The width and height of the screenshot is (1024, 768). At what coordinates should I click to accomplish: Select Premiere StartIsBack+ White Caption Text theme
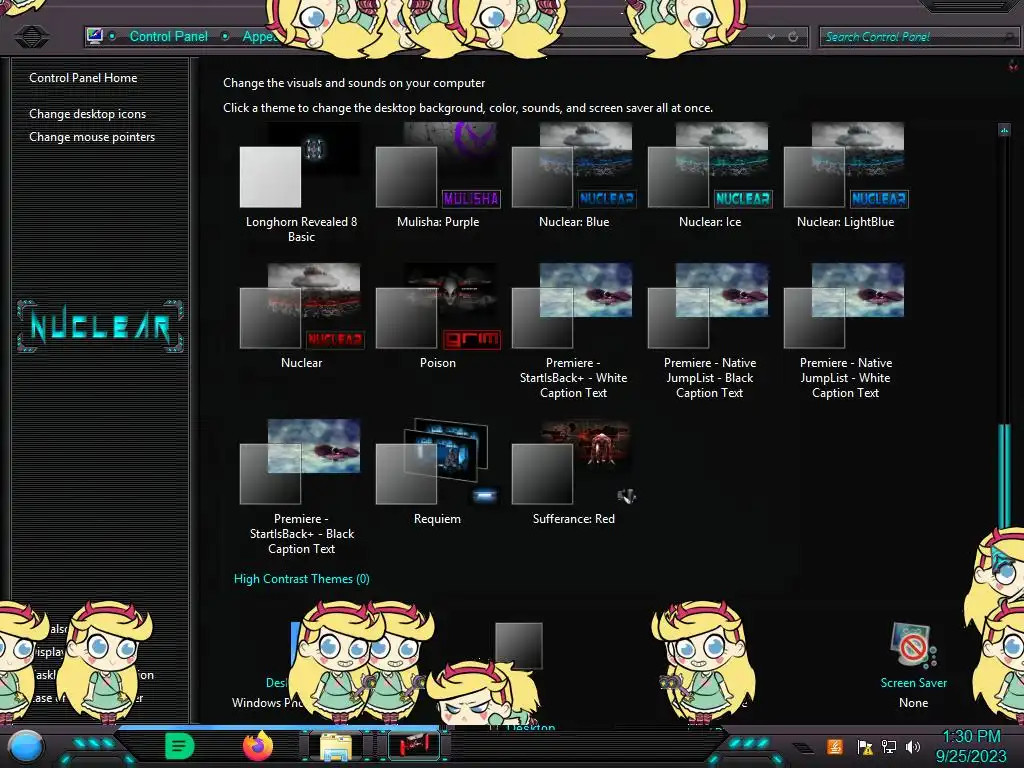pyautogui.click(x=573, y=332)
